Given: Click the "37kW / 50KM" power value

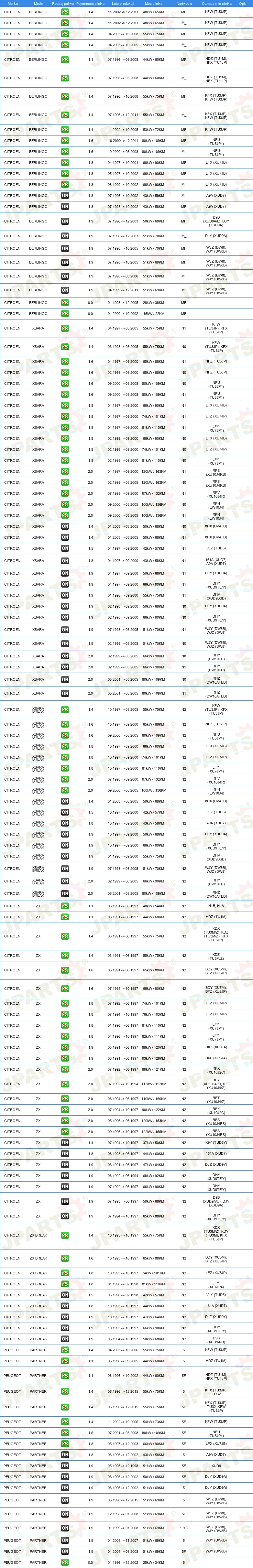Looking at the screenshot, I should 153,1143.
